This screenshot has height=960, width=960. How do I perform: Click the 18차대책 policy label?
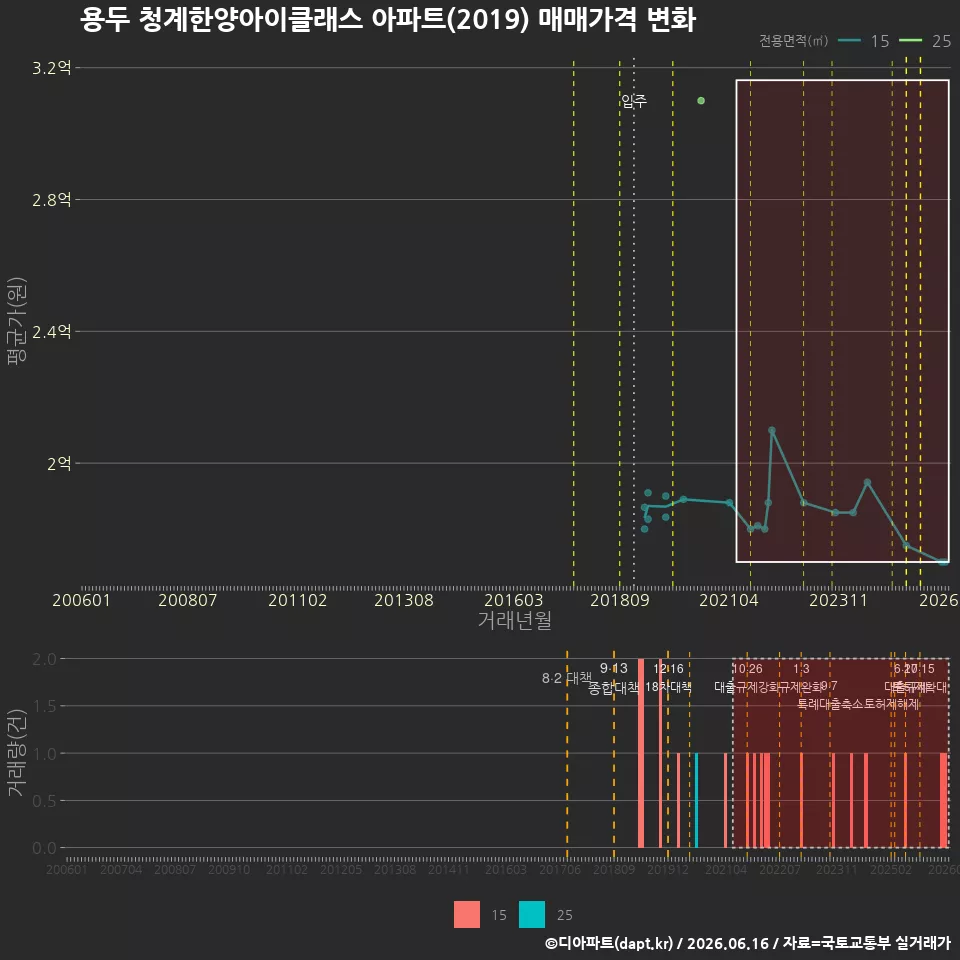click(668, 687)
